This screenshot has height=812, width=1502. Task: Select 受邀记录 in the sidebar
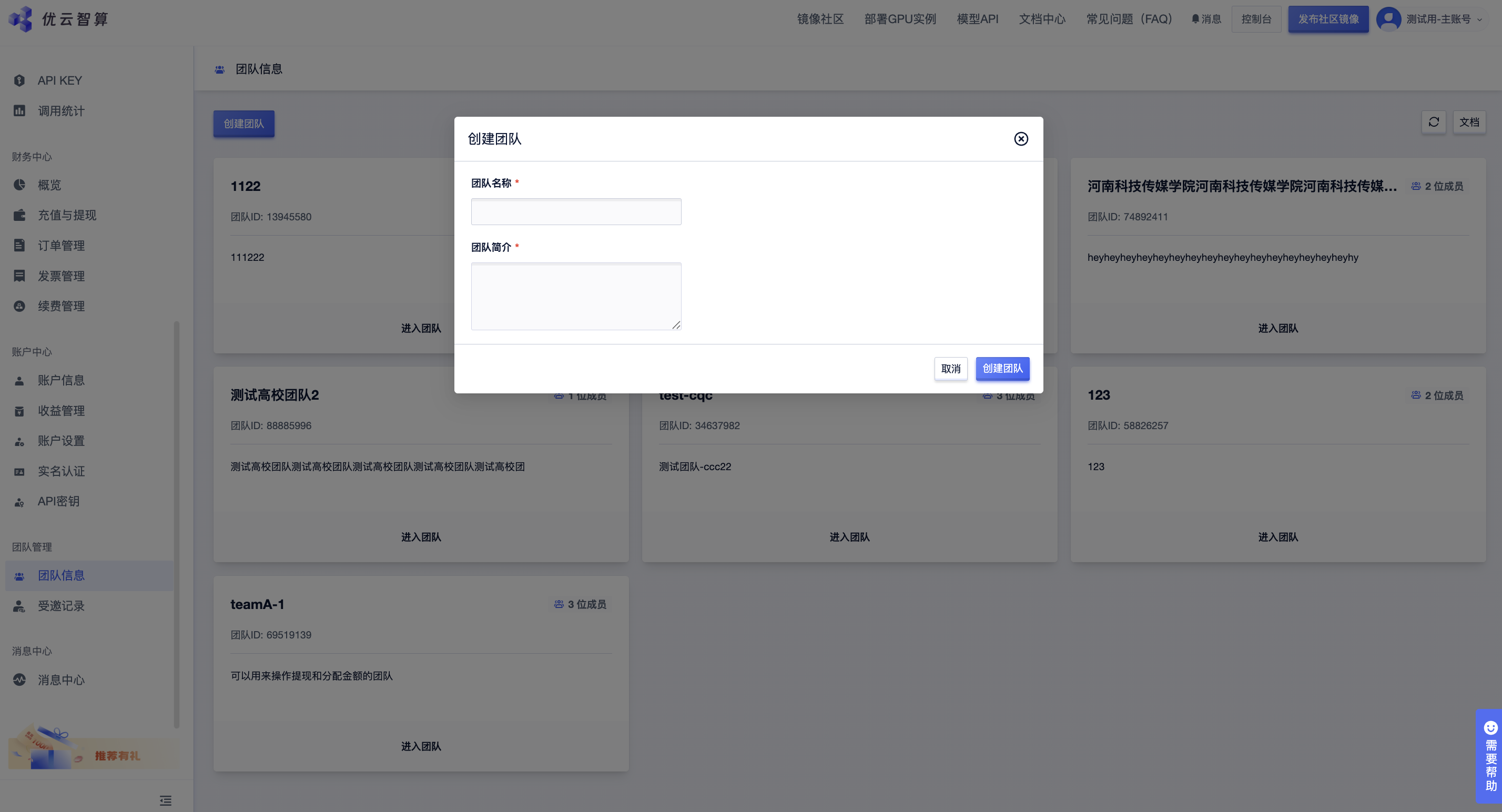(x=60, y=606)
